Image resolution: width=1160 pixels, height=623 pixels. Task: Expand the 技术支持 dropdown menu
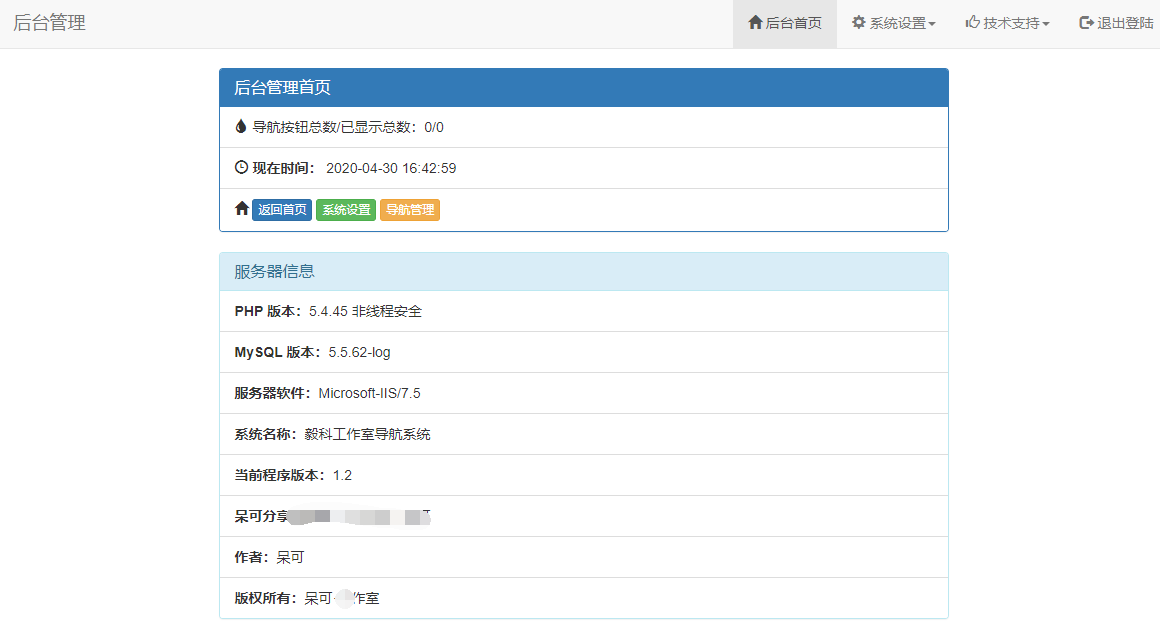[x=1008, y=24]
